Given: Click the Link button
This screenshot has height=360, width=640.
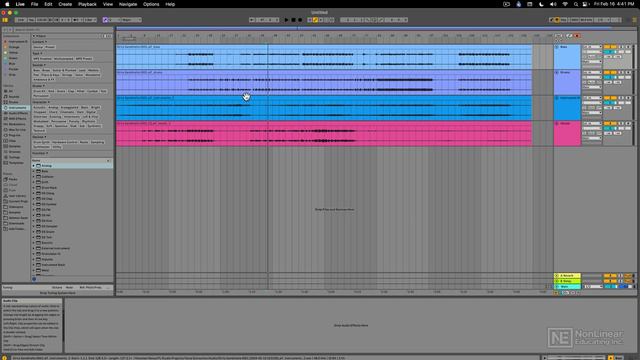Looking at the screenshot, I should tap(20, 20).
